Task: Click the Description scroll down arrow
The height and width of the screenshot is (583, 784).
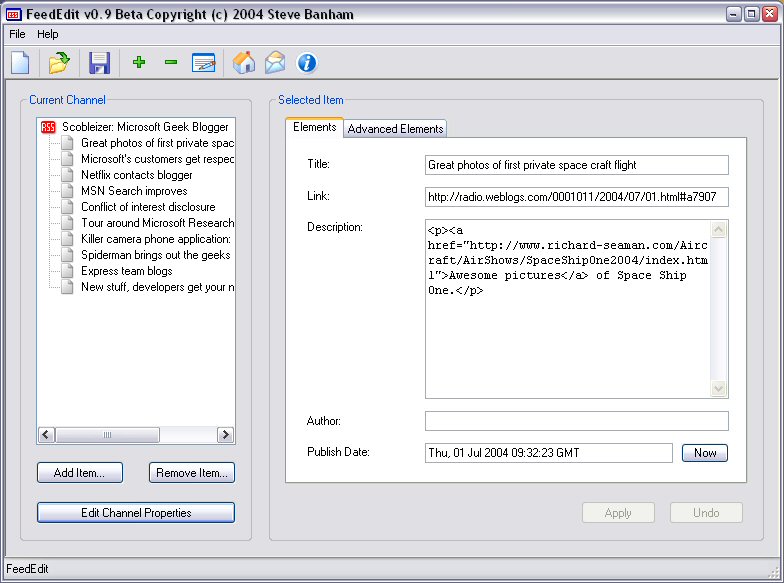Action: click(718, 388)
